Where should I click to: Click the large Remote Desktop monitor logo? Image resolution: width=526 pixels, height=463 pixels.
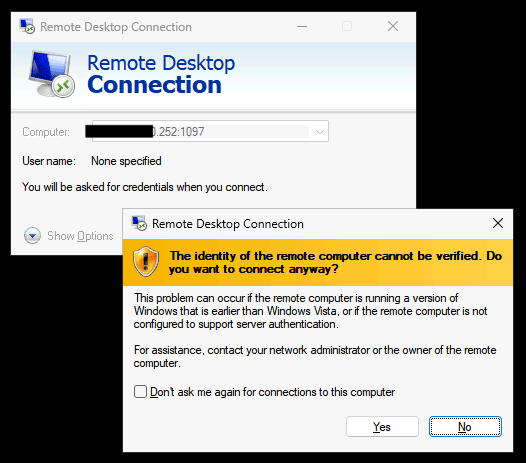pos(51,74)
